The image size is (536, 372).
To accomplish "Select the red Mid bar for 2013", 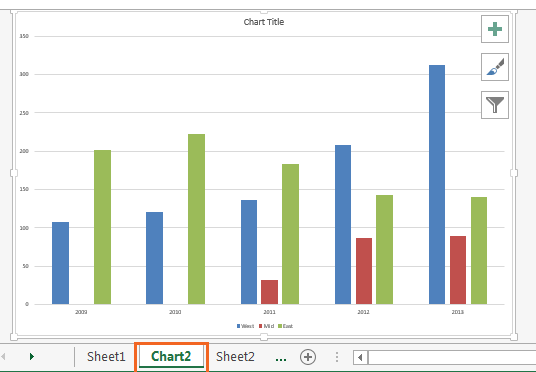I will (458, 270).
